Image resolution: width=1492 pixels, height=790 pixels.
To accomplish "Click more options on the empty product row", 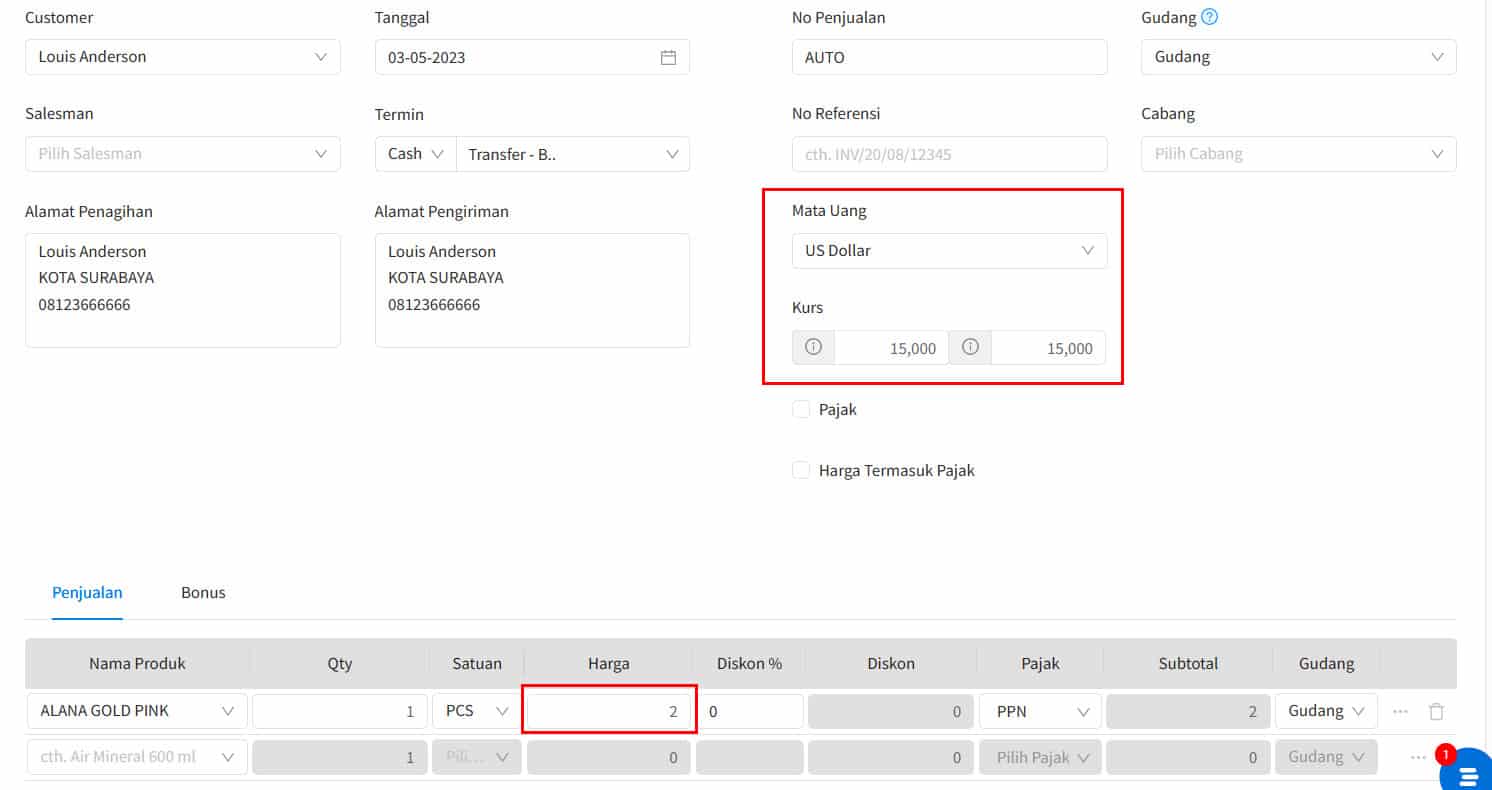I will [1418, 757].
